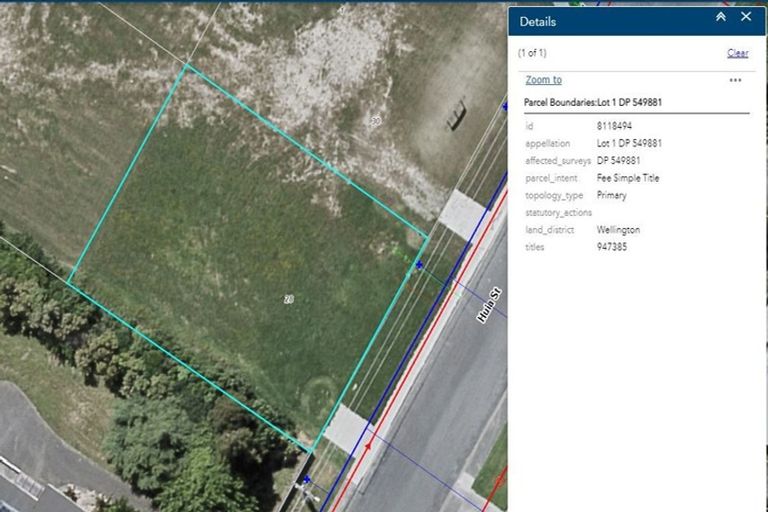Click the id value 8118494

coord(614,126)
